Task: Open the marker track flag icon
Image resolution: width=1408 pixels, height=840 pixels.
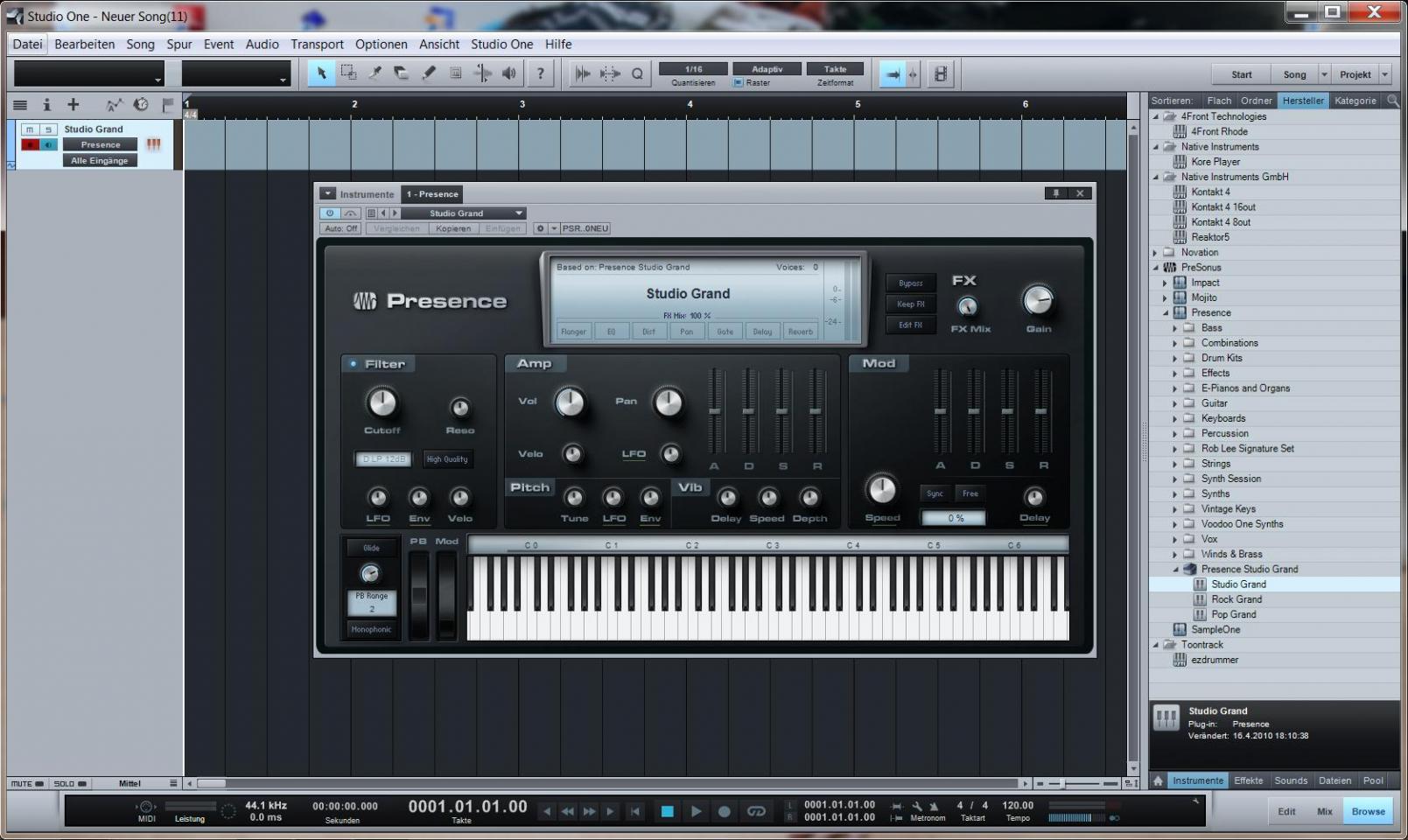Action: point(168,105)
